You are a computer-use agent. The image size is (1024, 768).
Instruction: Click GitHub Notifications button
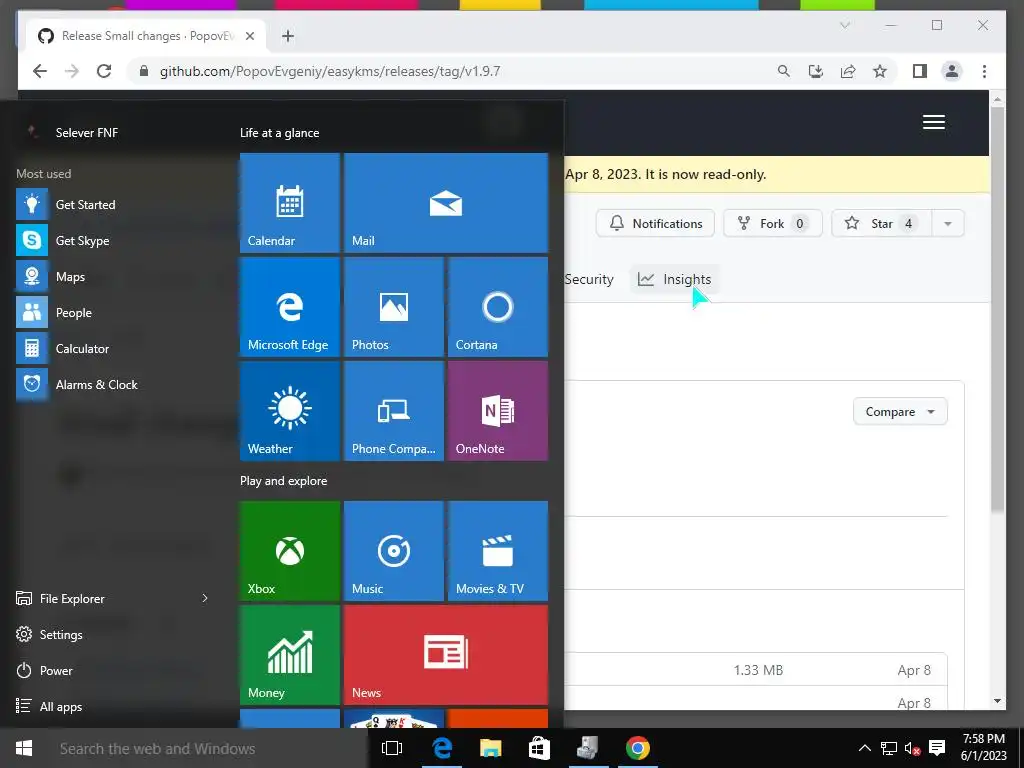pos(655,223)
